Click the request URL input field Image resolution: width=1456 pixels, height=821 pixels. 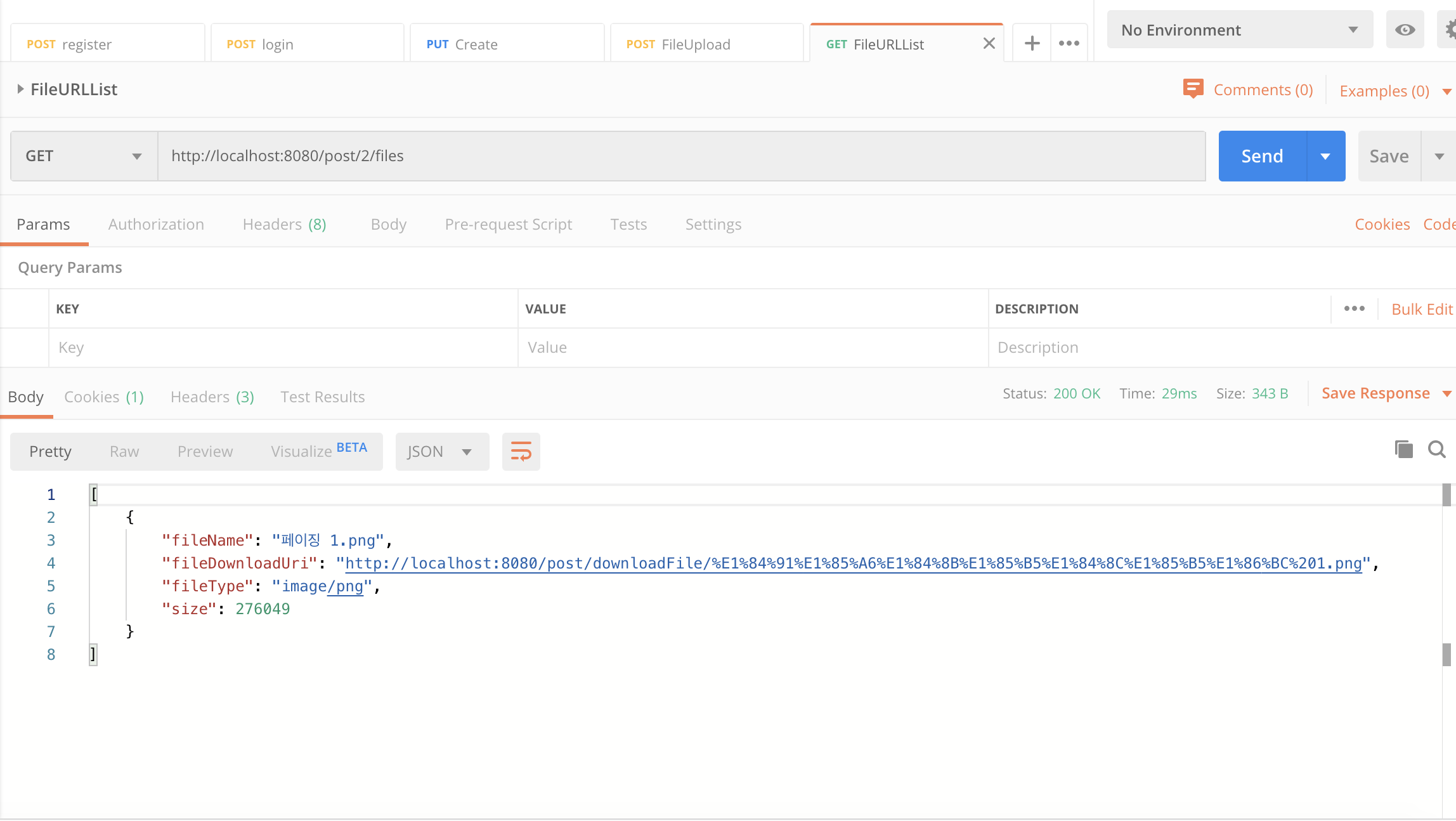tap(681, 156)
